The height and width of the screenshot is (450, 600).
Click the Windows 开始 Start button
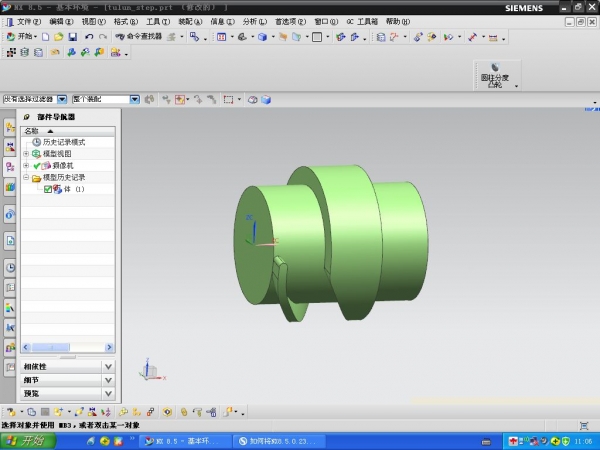pyautogui.click(x=28, y=441)
